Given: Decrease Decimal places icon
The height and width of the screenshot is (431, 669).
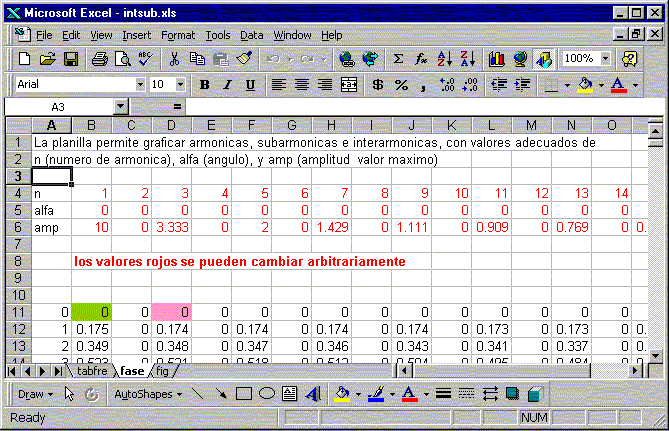Looking at the screenshot, I should [x=470, y=85].
